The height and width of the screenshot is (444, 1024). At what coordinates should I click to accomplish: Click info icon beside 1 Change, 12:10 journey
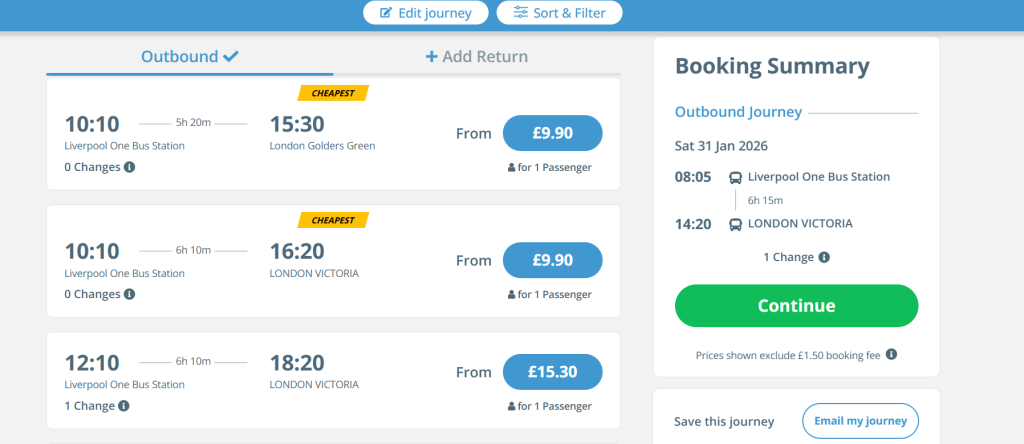124,406
